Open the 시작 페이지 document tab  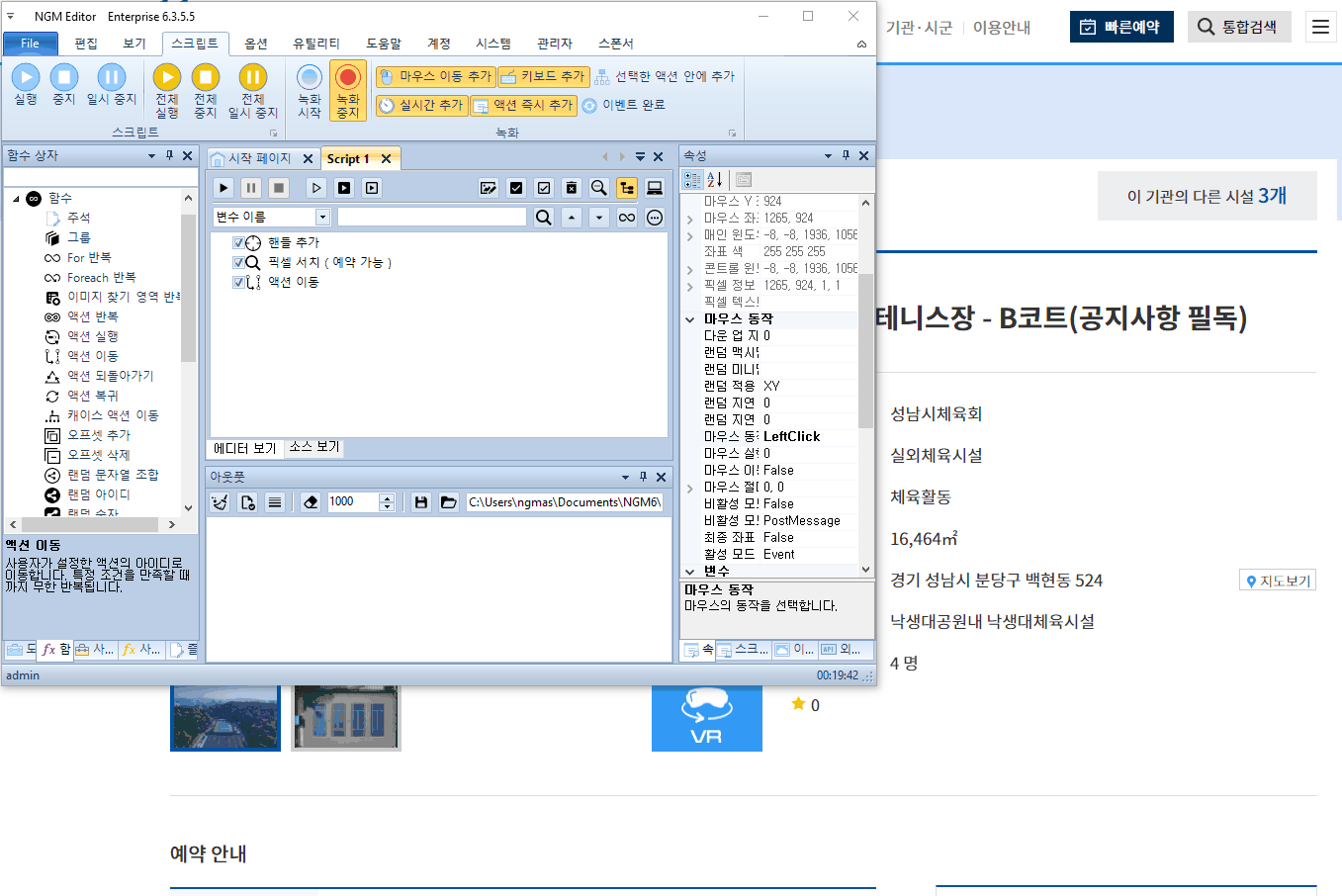click(259, 158)
